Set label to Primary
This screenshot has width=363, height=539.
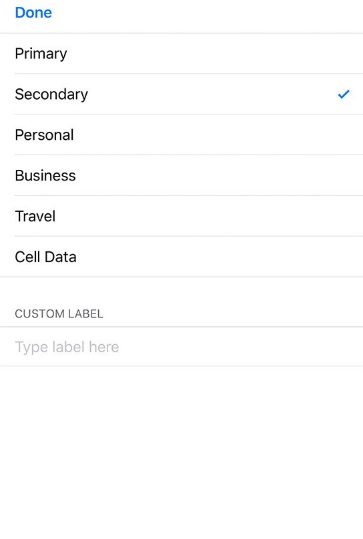click(182, 54)
